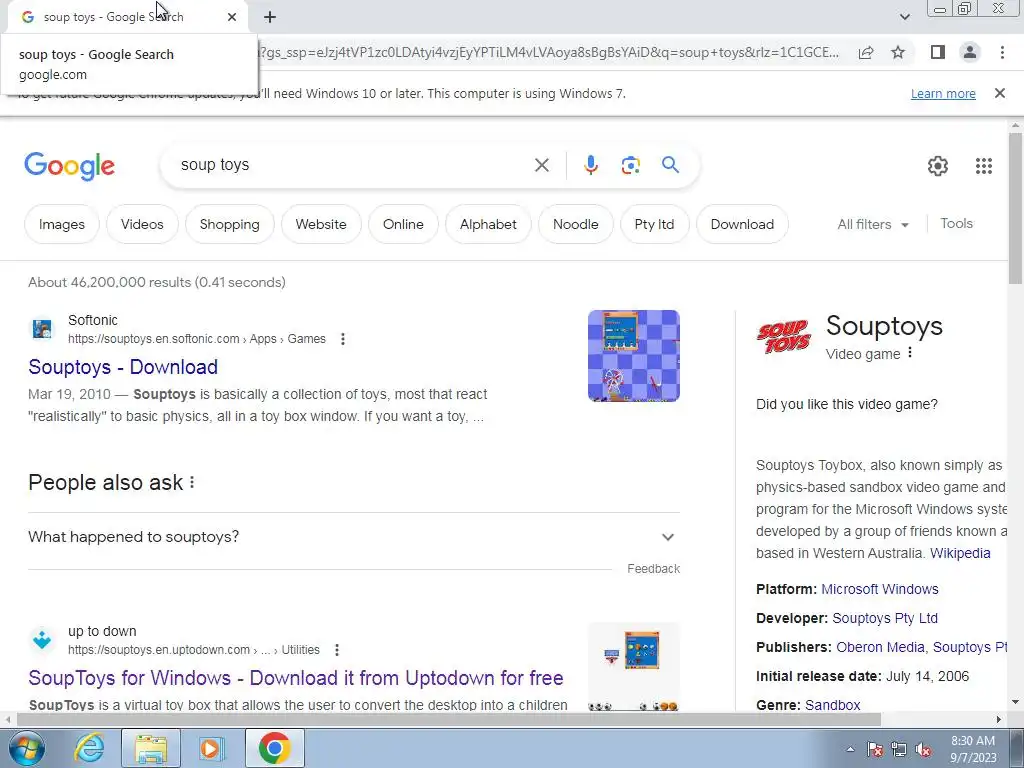
Task: Open Windows Start menu orb
Action: [x=26, y=748]
